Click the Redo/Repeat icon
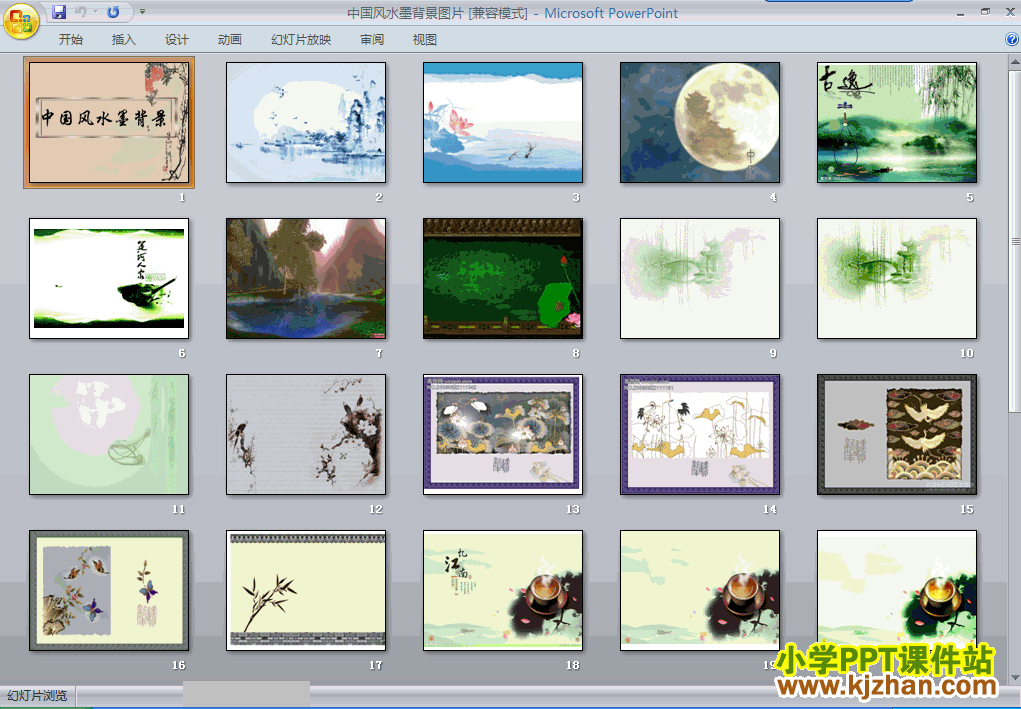Viewport: 1021px width, 709px height. point(113,12)
